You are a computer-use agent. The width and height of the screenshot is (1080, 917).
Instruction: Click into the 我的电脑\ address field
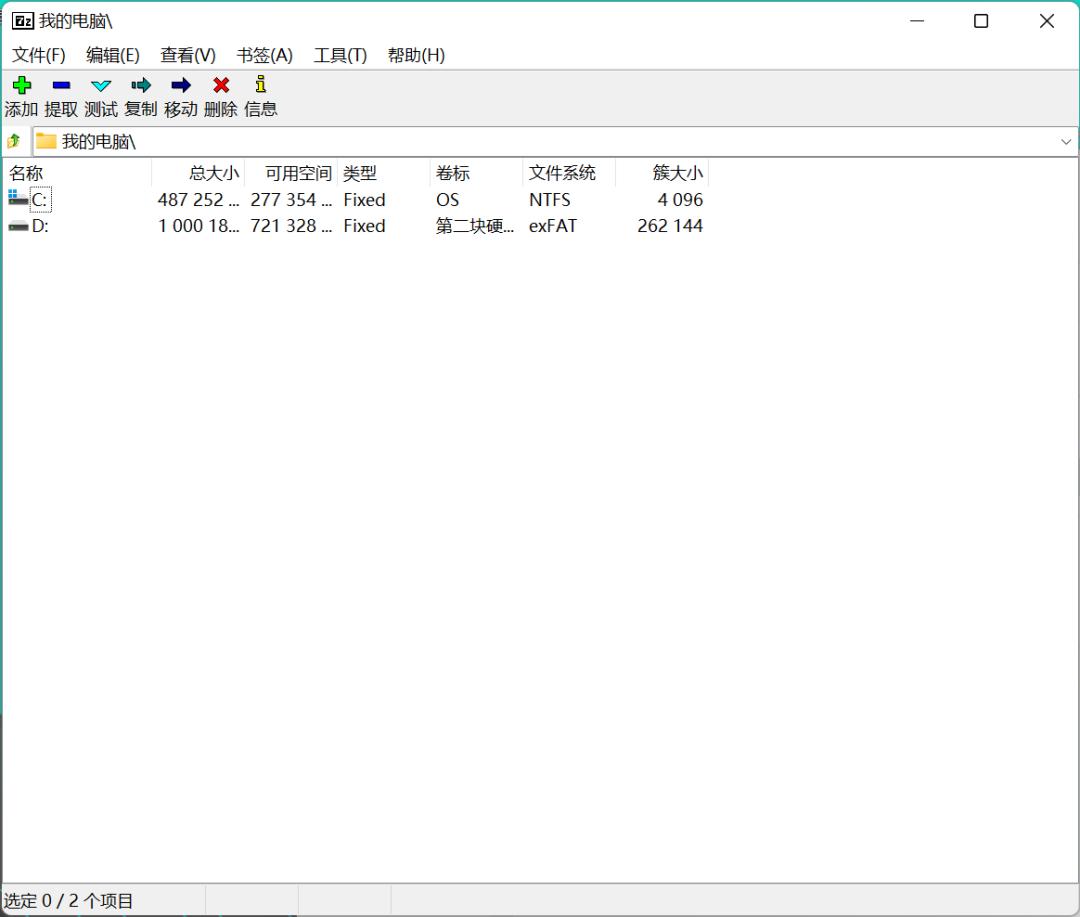coord(500,142)
